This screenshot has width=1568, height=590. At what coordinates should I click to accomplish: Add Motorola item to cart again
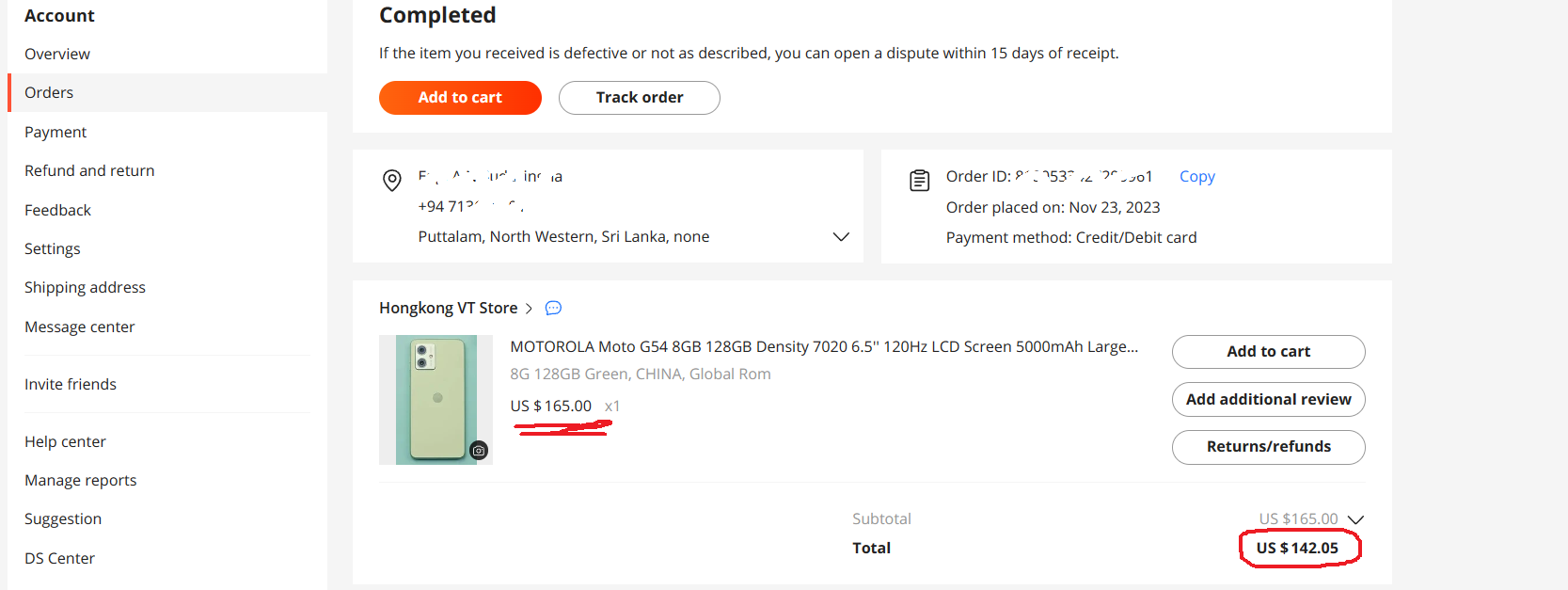coord(1268,352)
